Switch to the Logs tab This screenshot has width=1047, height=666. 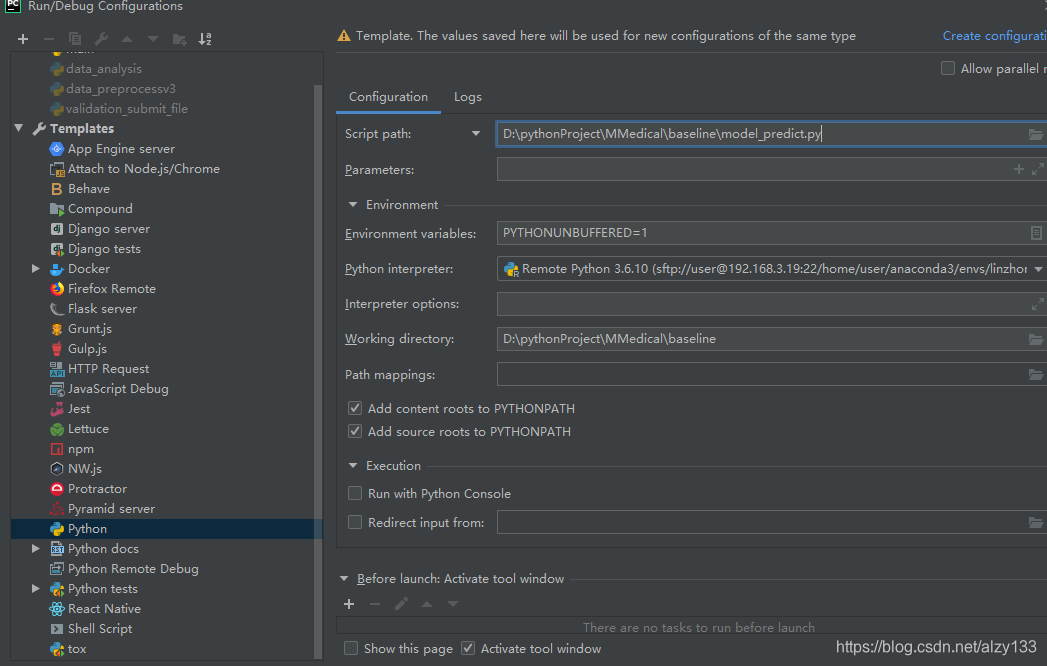[467, 97]
